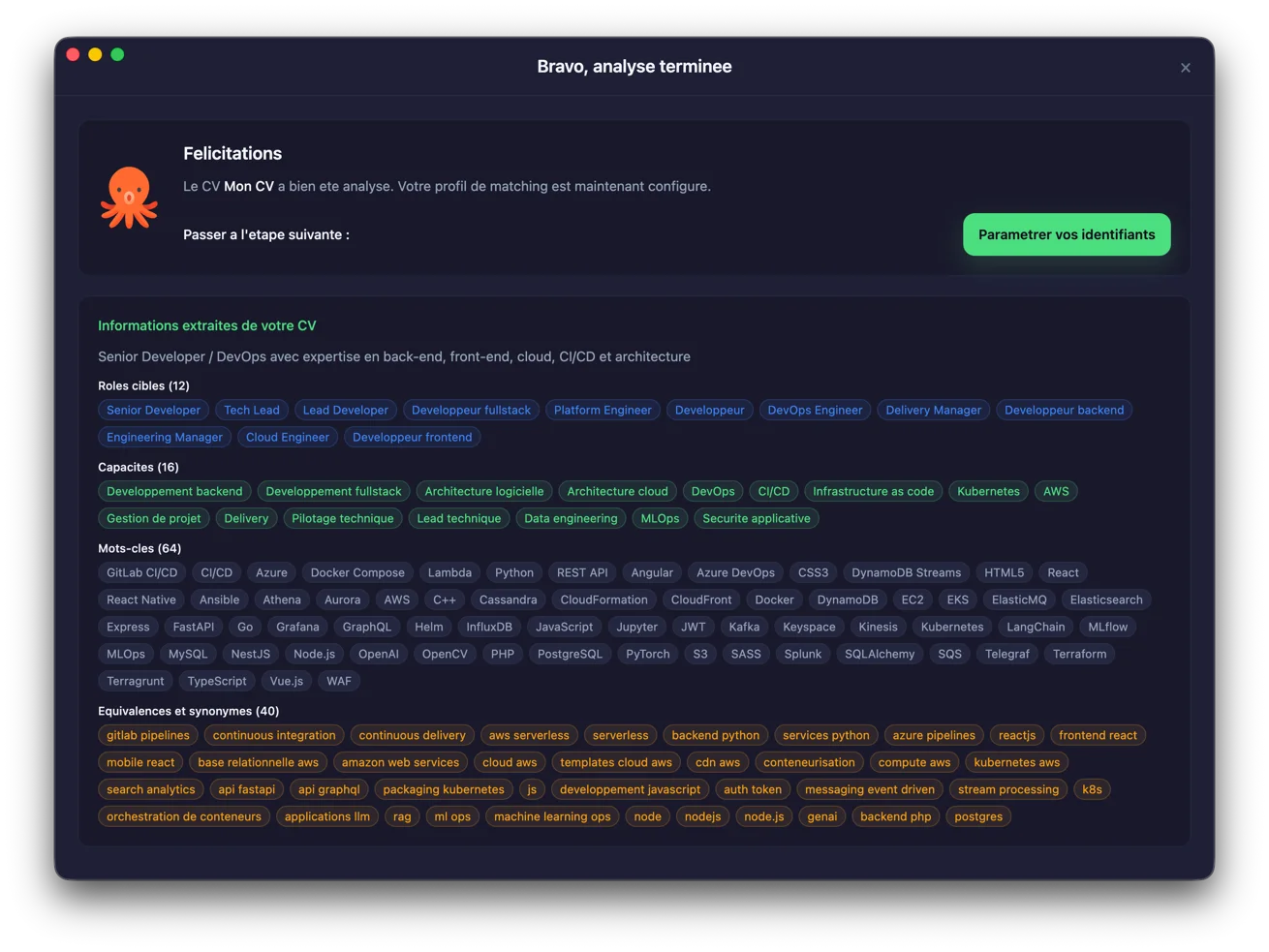Click the GitLab CI/CD keyword chip
1269x952 pixels.
coord(141,572)
